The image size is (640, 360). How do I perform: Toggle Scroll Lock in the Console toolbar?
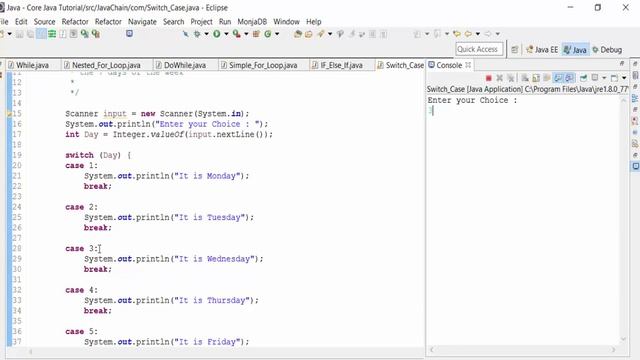click(536, 78)
